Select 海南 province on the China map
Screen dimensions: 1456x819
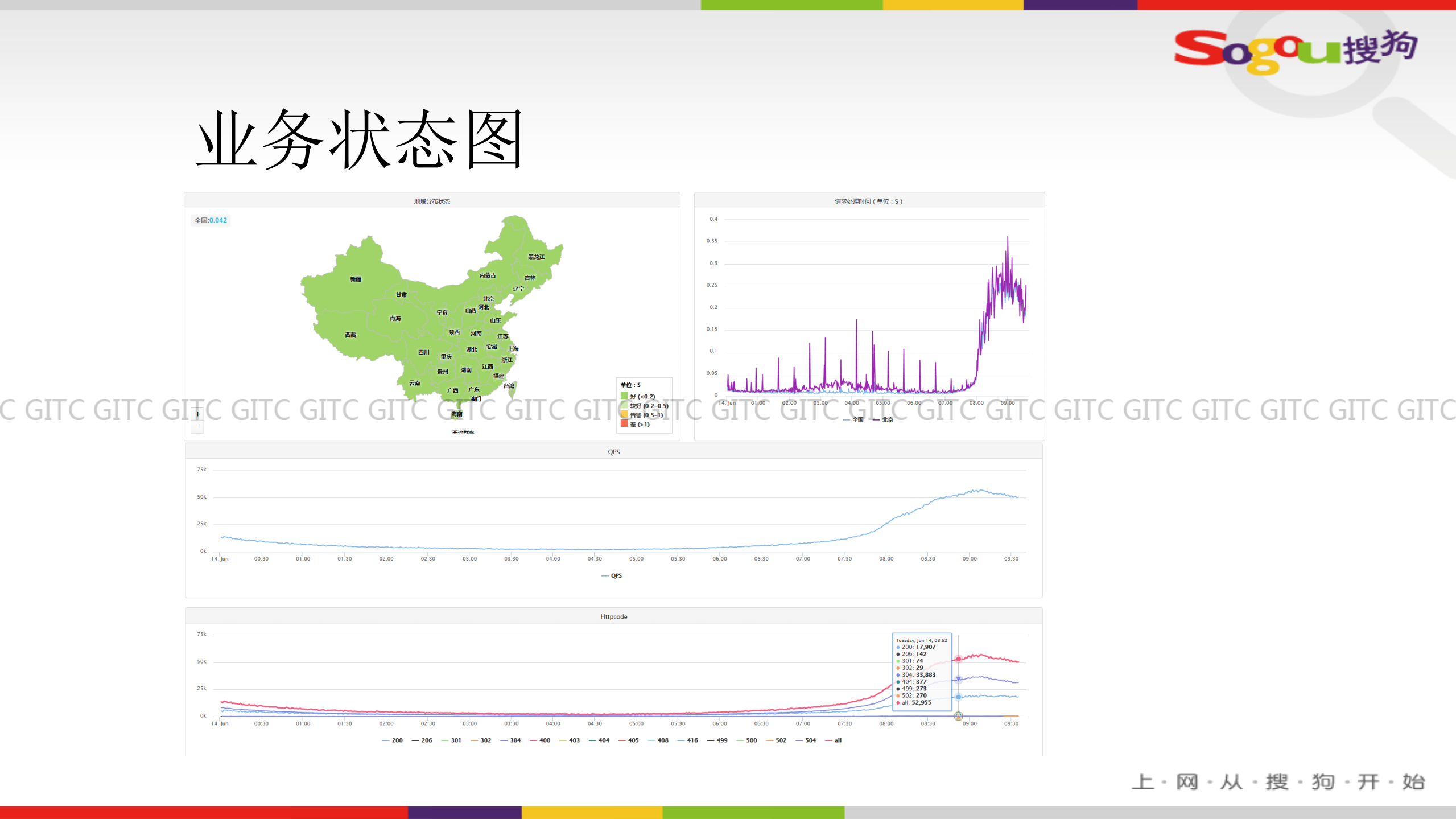(x=457, y=414)
